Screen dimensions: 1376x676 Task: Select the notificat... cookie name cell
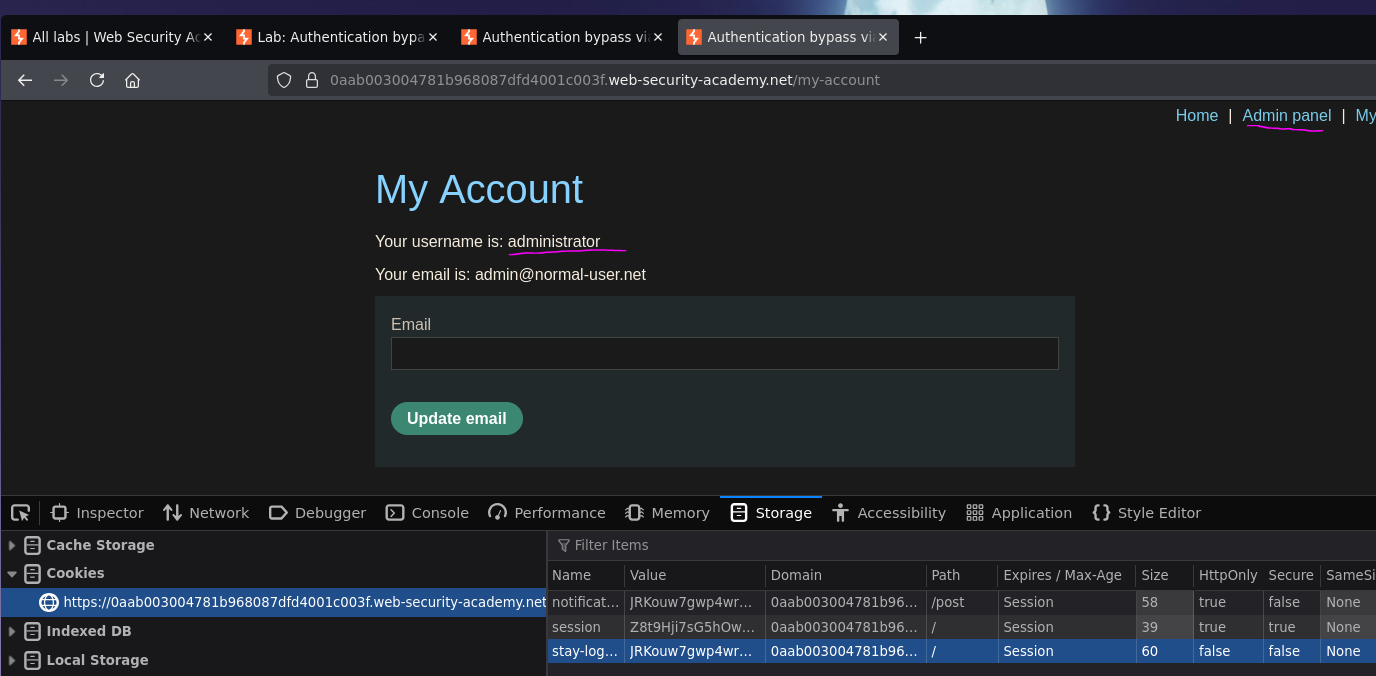pyautogui.click(x=586, y=602)
